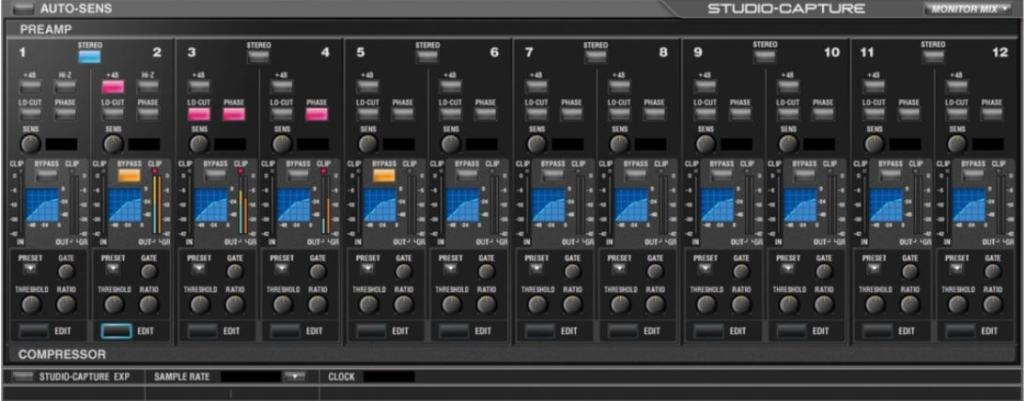Turn off +48 phantom power on channel 2
This screenshot has width=1024, height=401.
tap(112, 87)
